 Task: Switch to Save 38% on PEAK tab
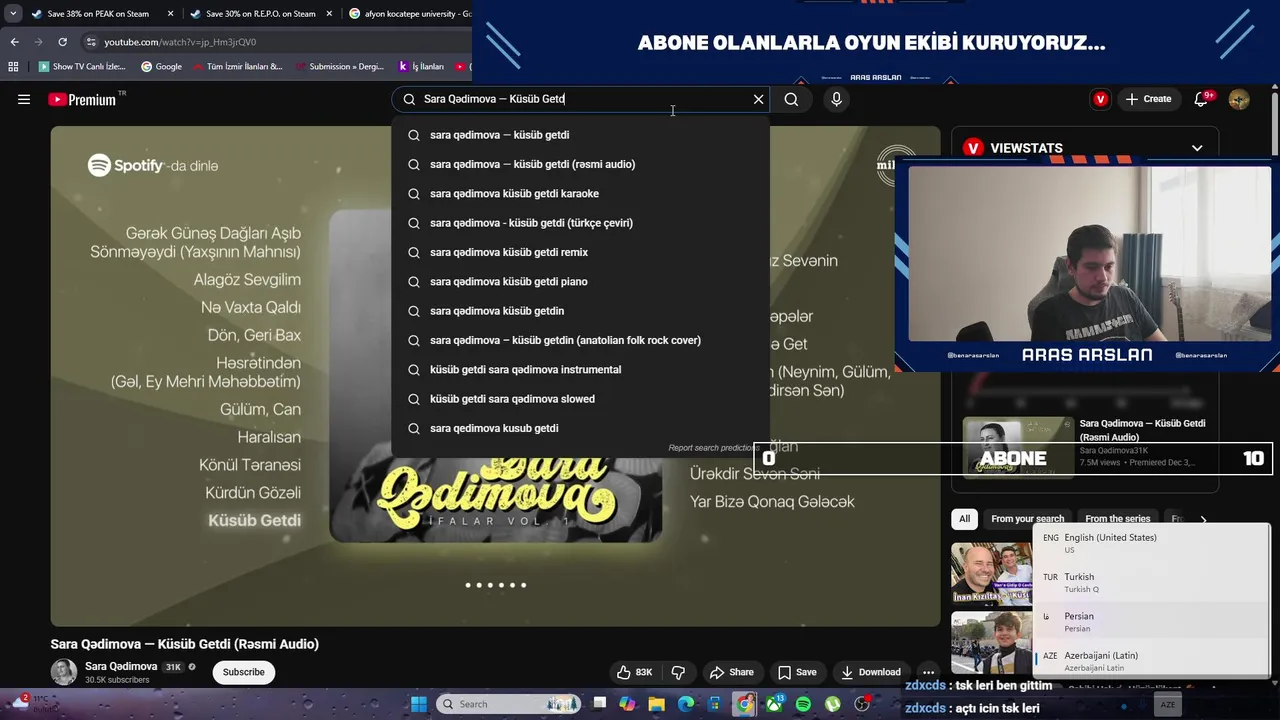pos(98,14)
